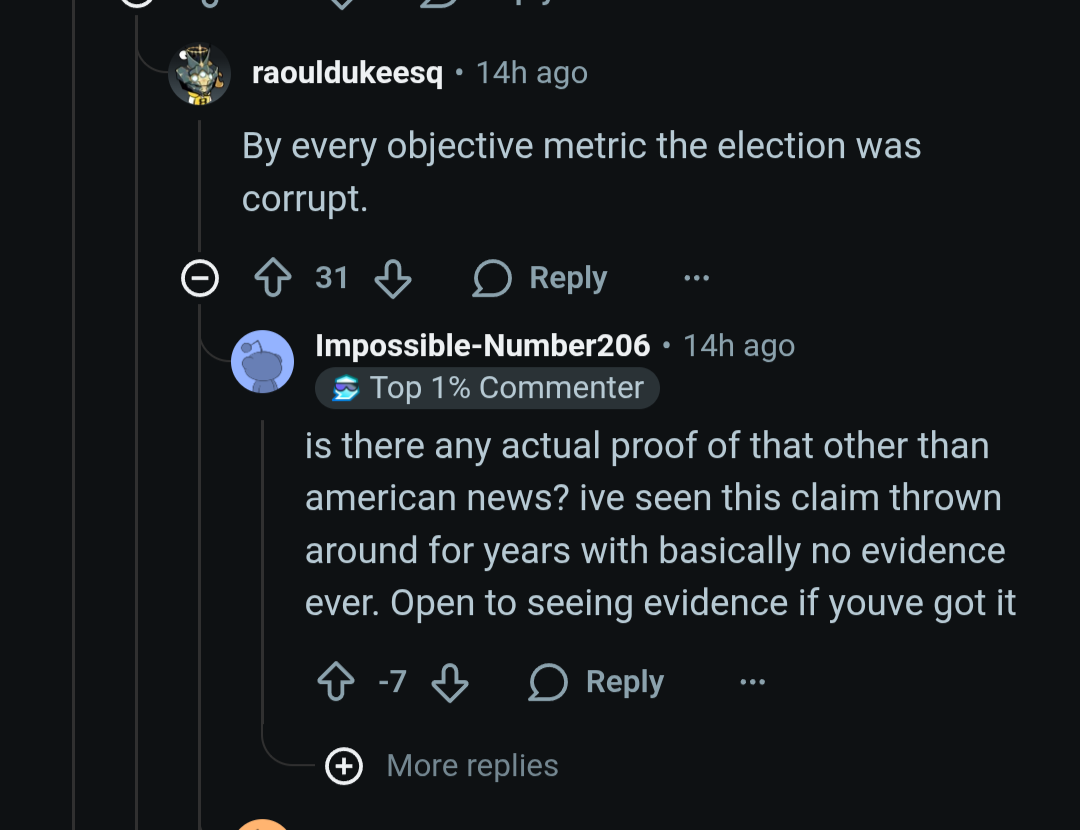Open Impossible-Number206 username link

click(x=482, y=345)
